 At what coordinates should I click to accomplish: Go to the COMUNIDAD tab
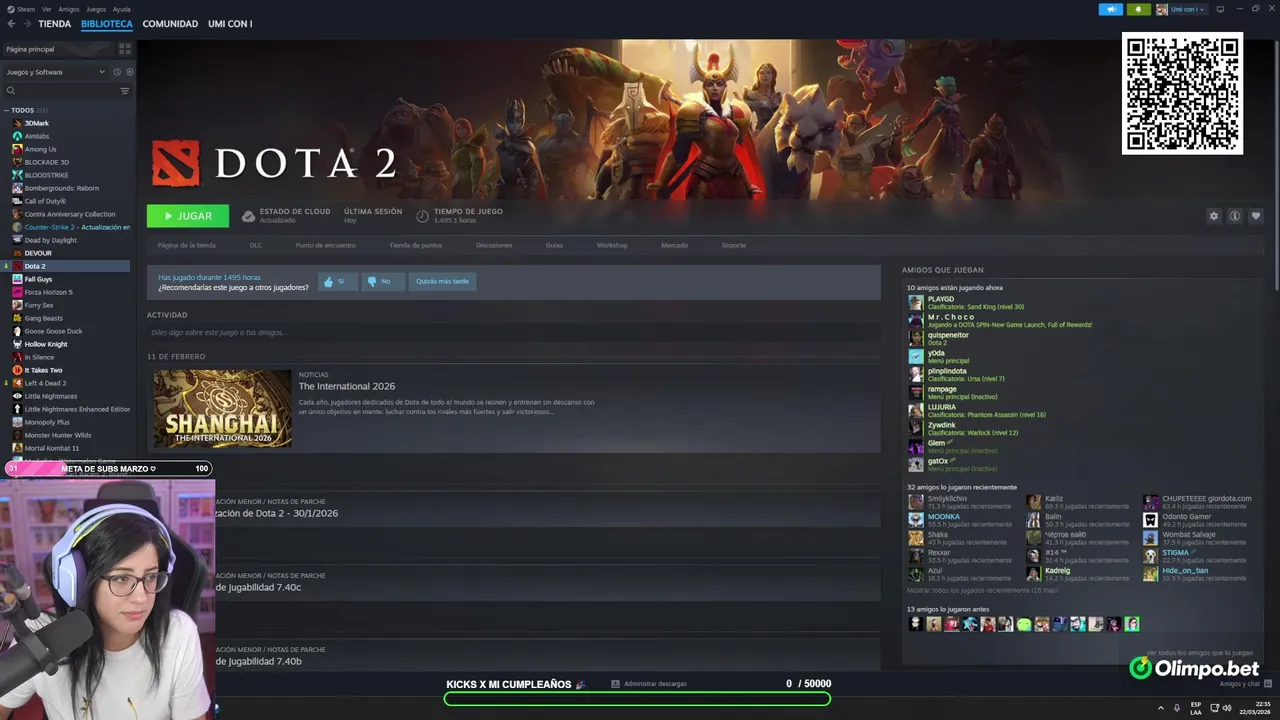point(170,24)
